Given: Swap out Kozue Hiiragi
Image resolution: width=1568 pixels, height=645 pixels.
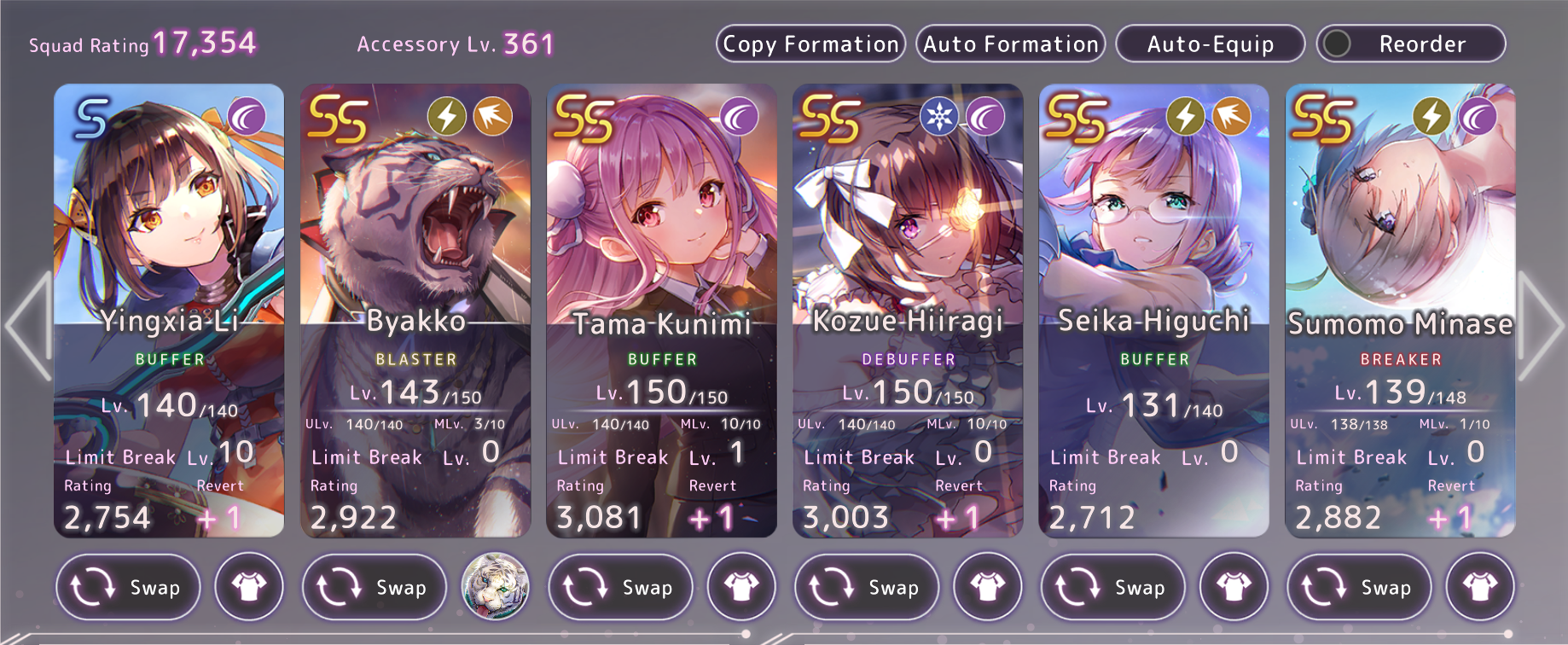Looking at the screenshot, I should coord(867,587).
